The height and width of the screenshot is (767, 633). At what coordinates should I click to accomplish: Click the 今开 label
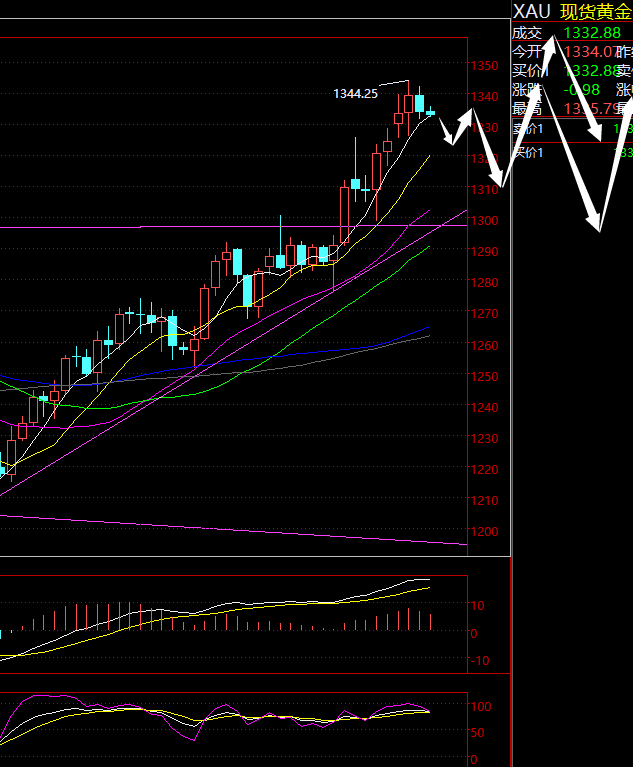click(527, 51)
